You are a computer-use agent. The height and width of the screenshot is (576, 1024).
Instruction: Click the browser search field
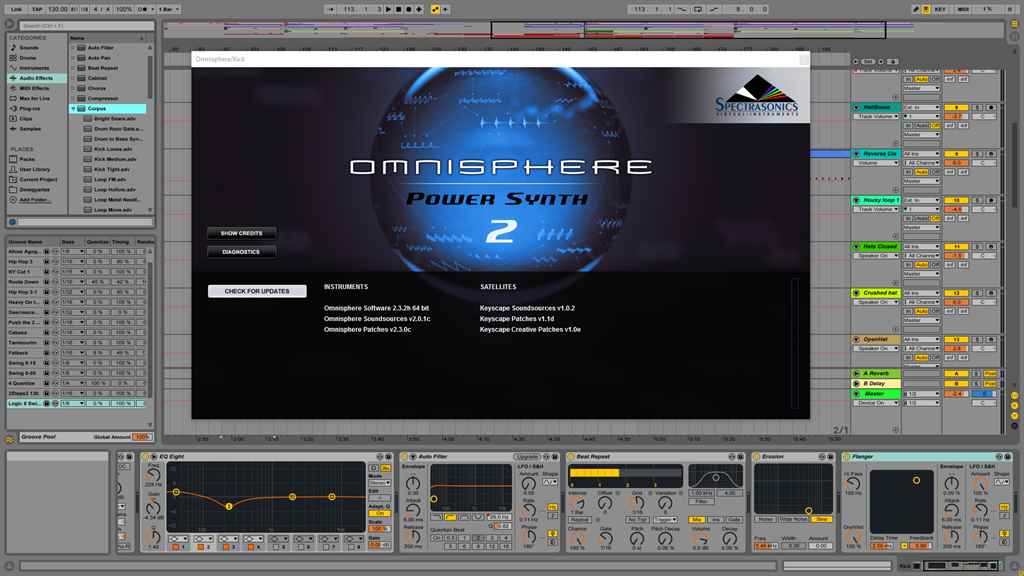tap(86, 25)
